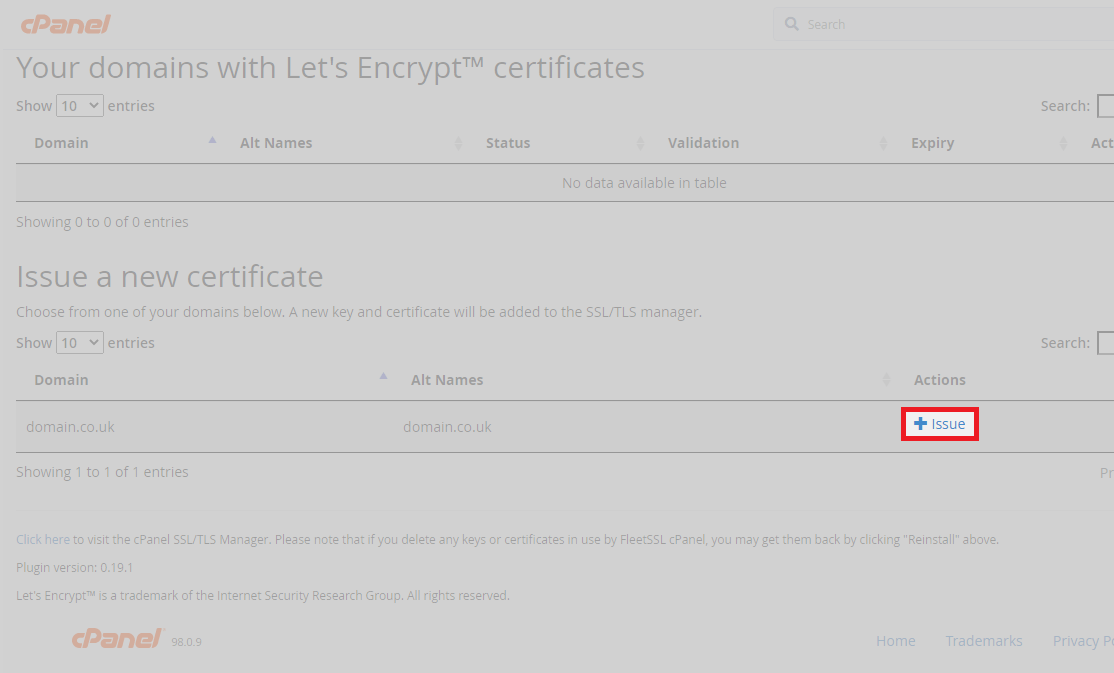Sort certificates table by Expiry arrows
This screenshot has width=1114, height=673.
[1063, 143]
